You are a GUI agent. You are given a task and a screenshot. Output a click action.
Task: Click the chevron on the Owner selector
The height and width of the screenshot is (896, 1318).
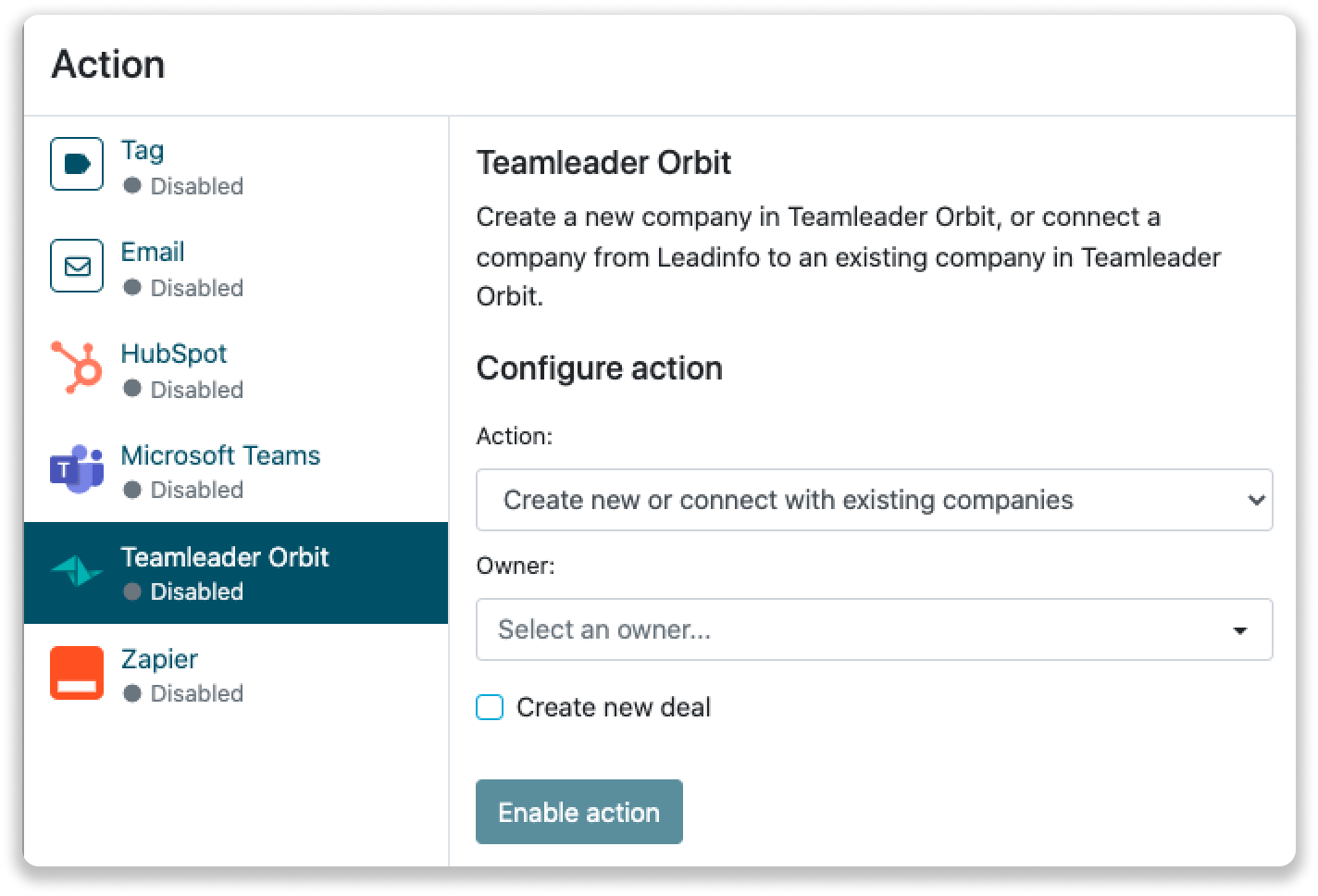pos(1243,629)
